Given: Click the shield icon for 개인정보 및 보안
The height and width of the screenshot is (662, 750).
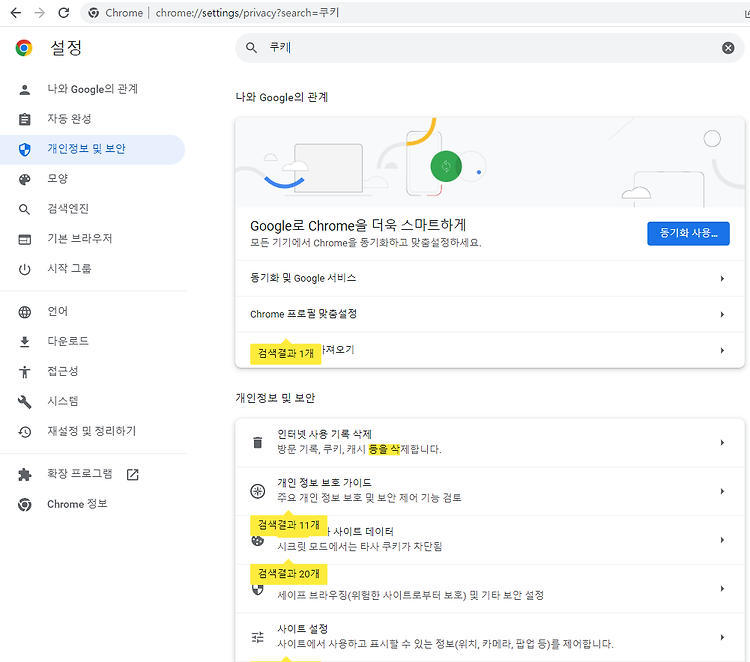Looking at the screenshot, I should (x=24, y=149).
